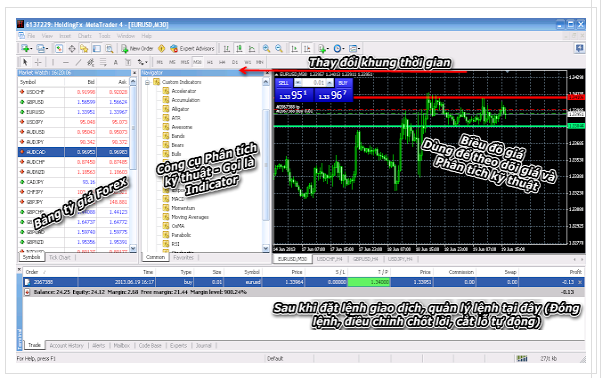
Task: Open the New Chart toolbar icon
Action: tap(26, 48)
